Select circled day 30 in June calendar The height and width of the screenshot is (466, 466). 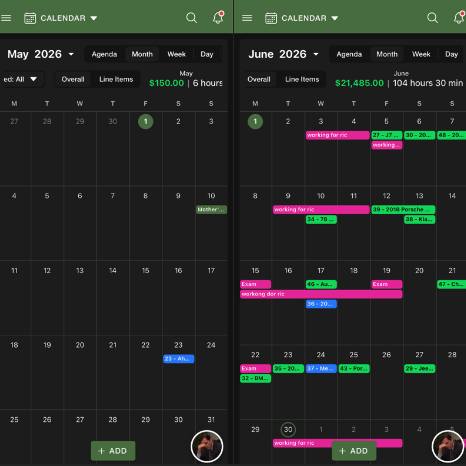click(288, 429)
